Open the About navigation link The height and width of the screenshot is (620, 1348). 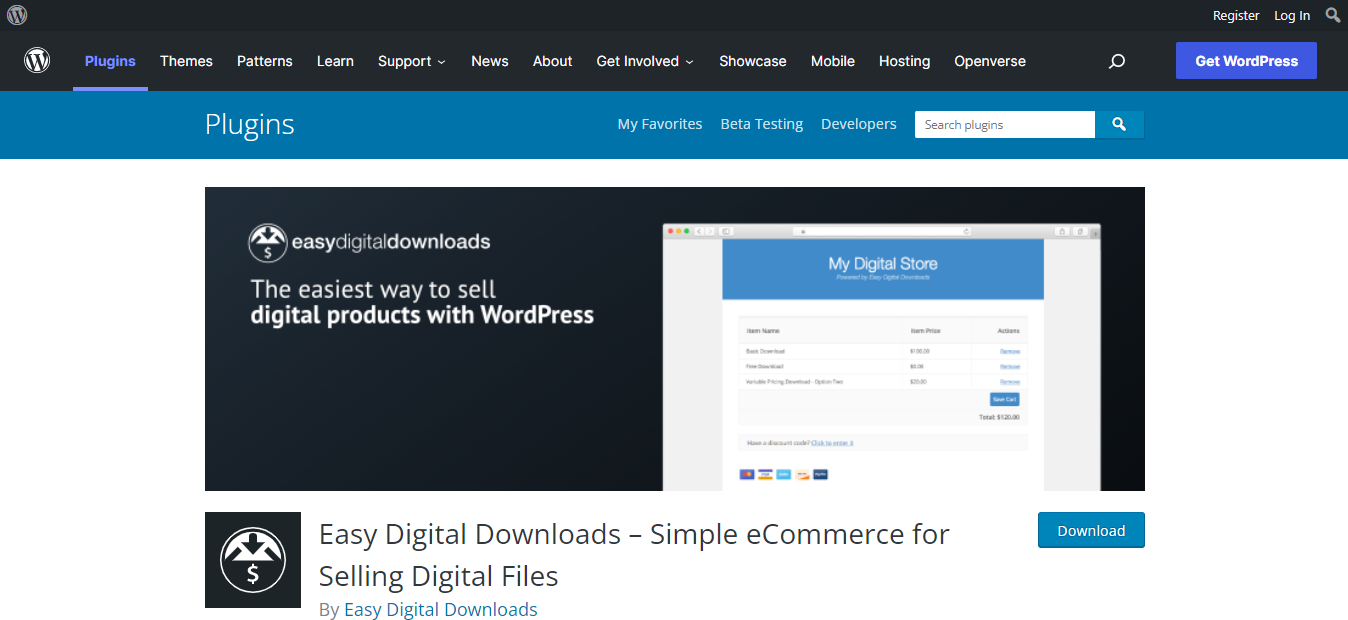552,61
